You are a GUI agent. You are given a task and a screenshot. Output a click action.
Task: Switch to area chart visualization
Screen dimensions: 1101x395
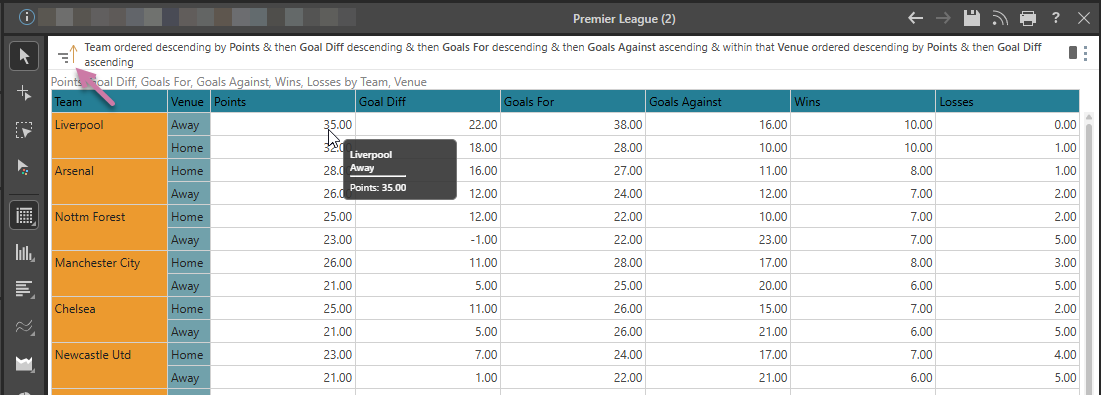(25, 363)
